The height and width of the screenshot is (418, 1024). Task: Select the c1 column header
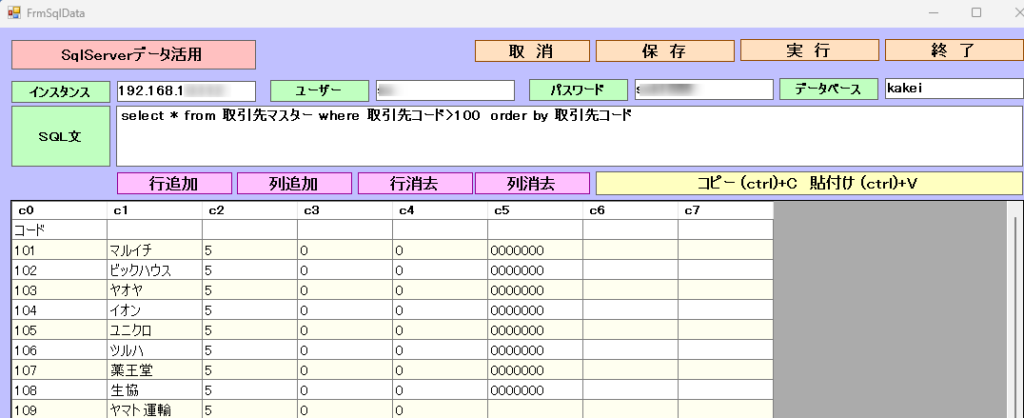click(154, 211)
